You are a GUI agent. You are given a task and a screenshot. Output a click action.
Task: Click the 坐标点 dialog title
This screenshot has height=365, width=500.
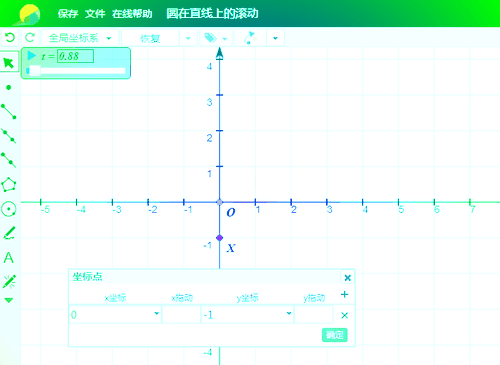[87, 276]
